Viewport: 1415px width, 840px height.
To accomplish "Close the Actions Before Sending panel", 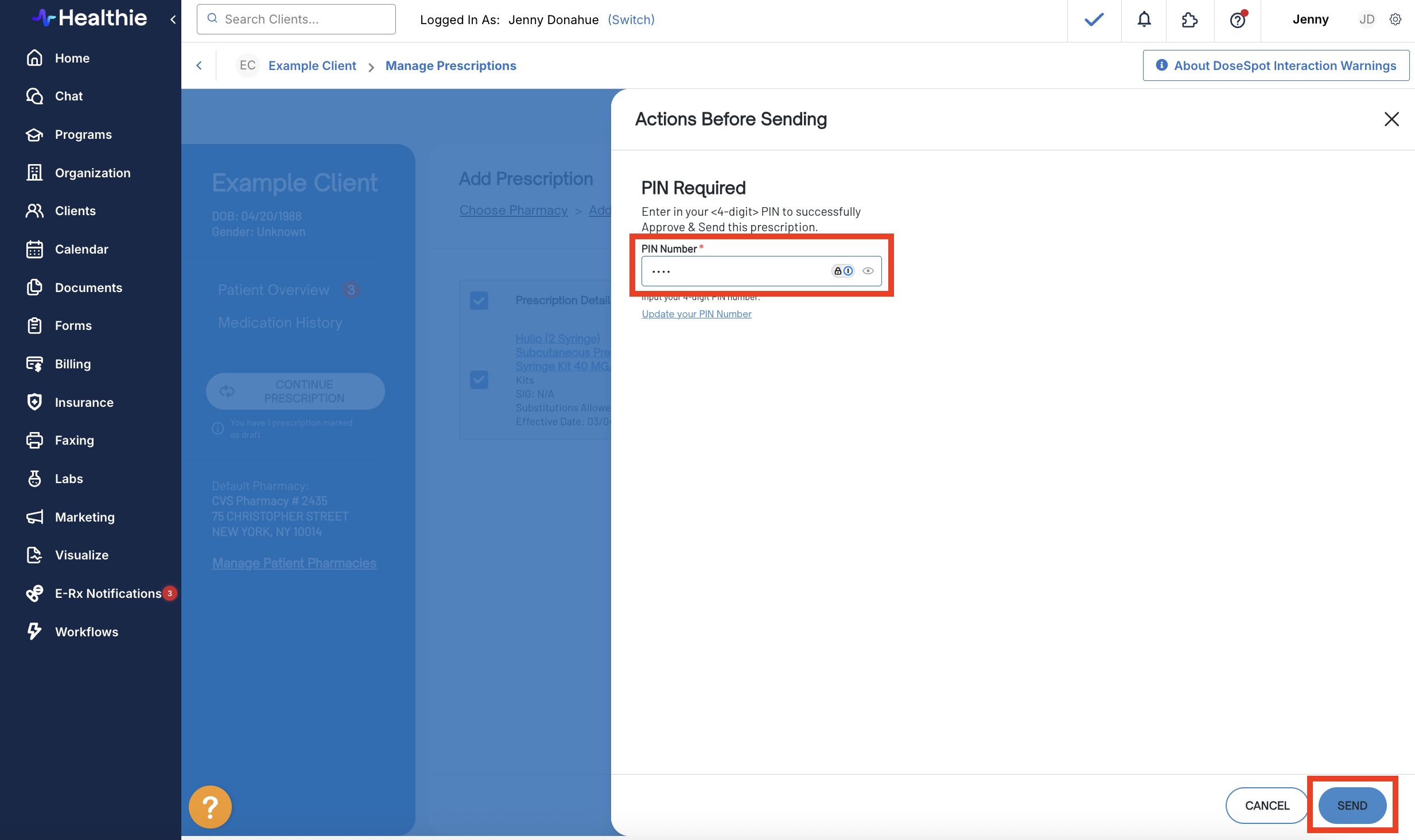I will (1391, 119).
